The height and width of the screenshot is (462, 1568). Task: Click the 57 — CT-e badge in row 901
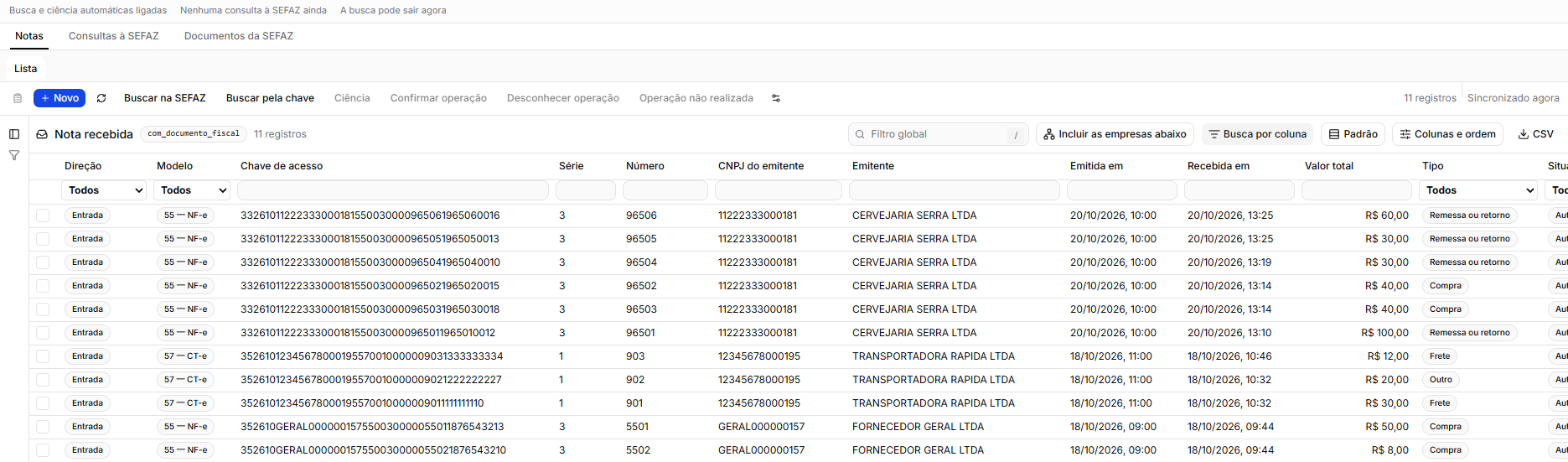pos(185,403)
